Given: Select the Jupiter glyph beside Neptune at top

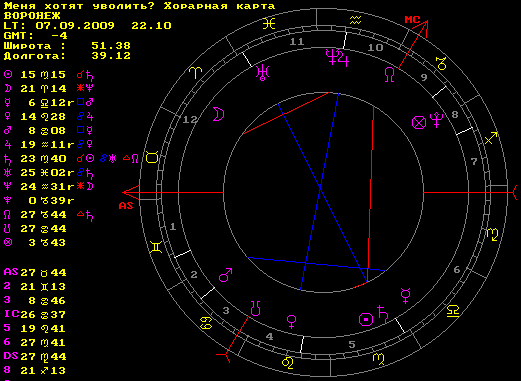Looking at the screenshot, I should (x=343, y=59).
